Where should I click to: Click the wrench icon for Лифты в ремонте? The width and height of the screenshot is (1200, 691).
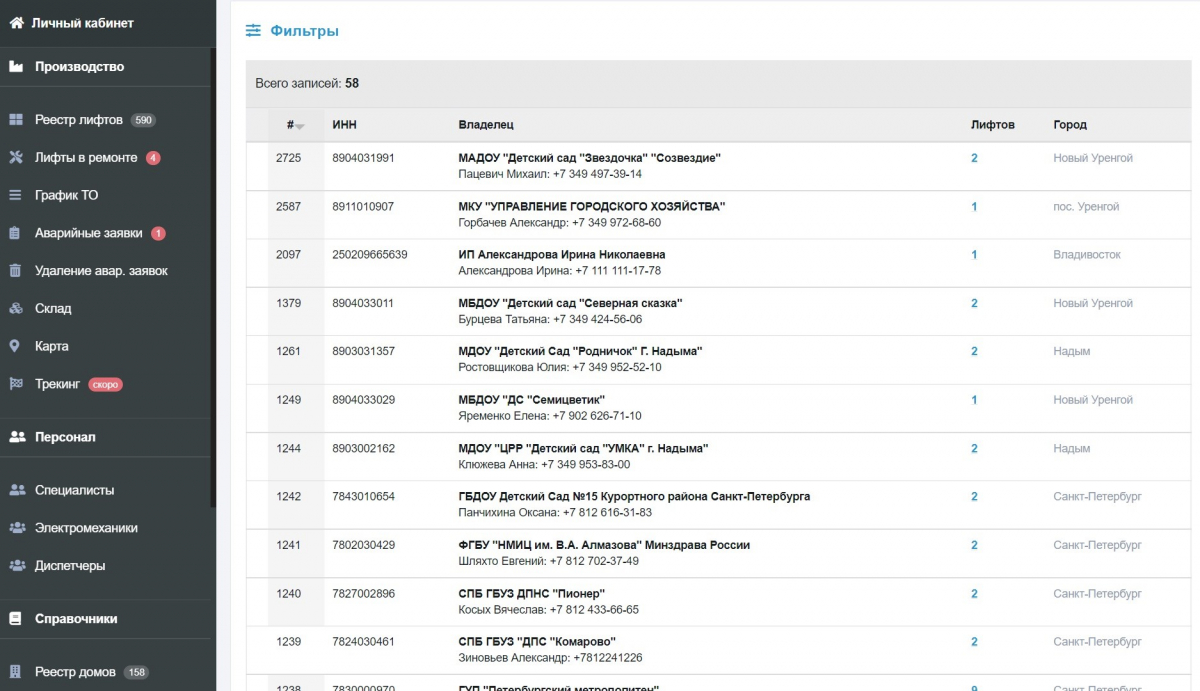(16, 157)
